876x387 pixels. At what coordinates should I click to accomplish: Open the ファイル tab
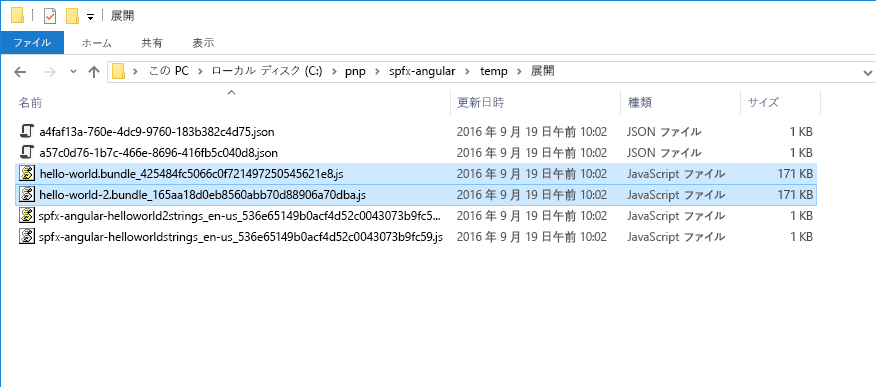pos(32,42)
